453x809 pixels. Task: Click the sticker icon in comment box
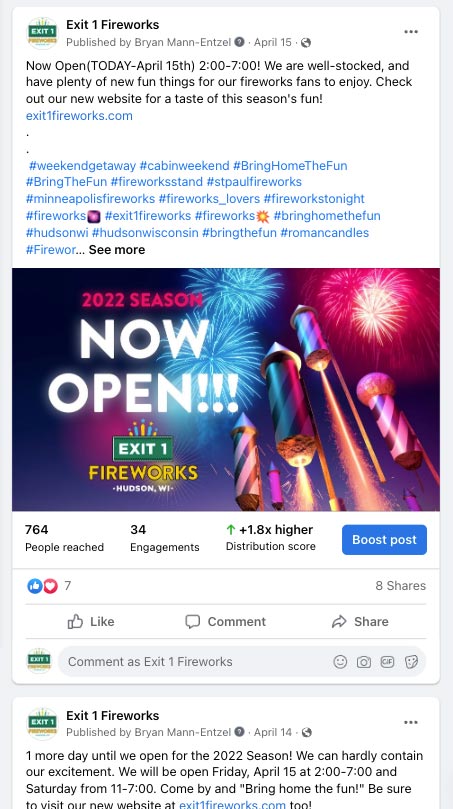coord(411,661)
